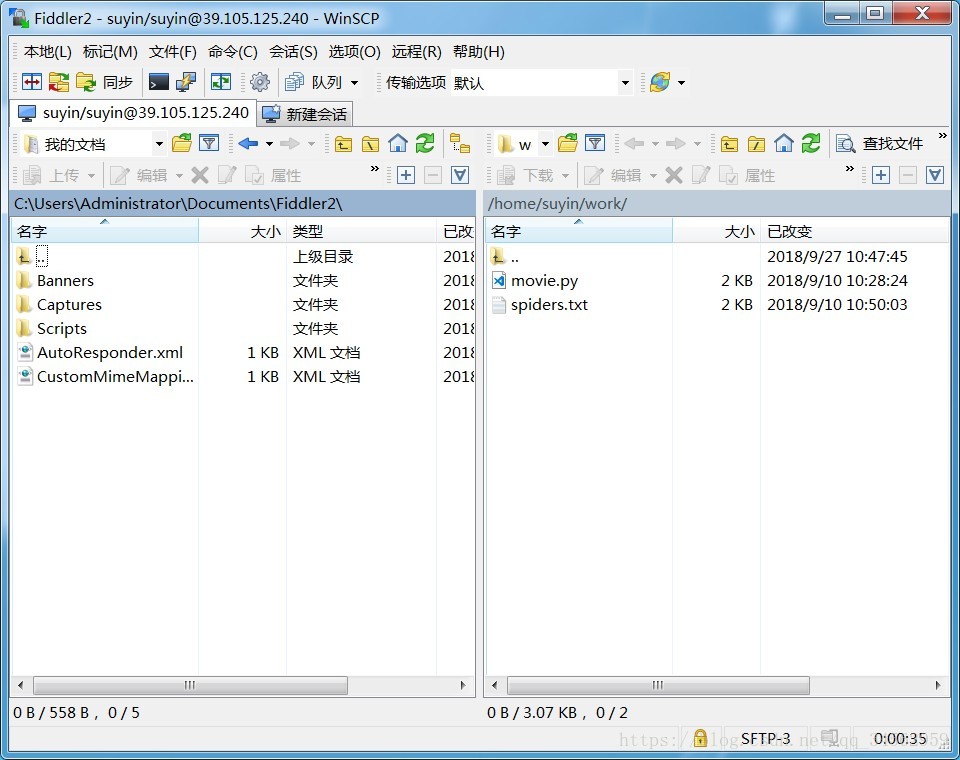The height and width of the screenshot is (760, 960).
Task: Click the 查找文件 find files button
Action: 880,143
